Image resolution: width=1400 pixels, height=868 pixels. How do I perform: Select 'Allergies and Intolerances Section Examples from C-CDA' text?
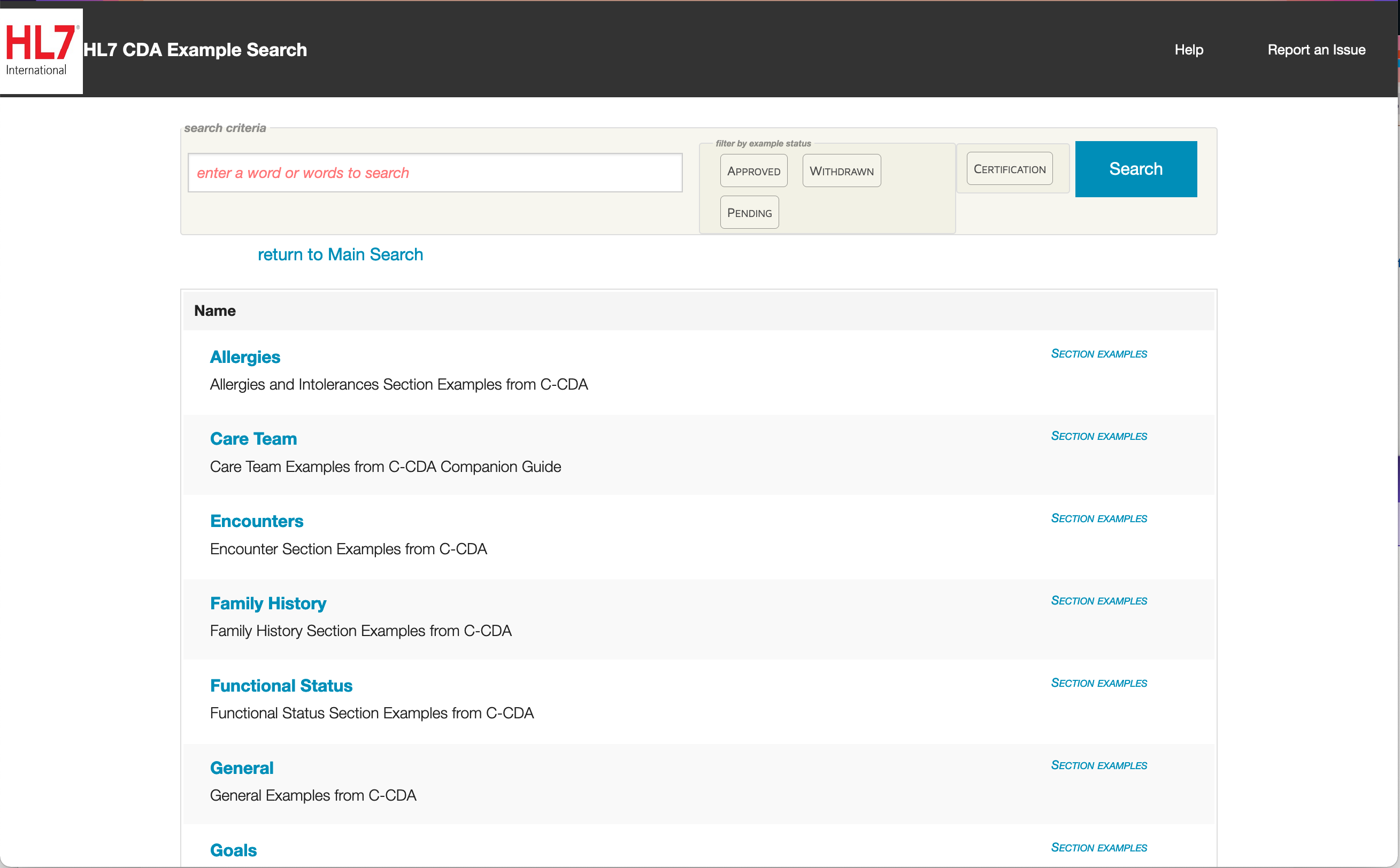click(399, 385)
